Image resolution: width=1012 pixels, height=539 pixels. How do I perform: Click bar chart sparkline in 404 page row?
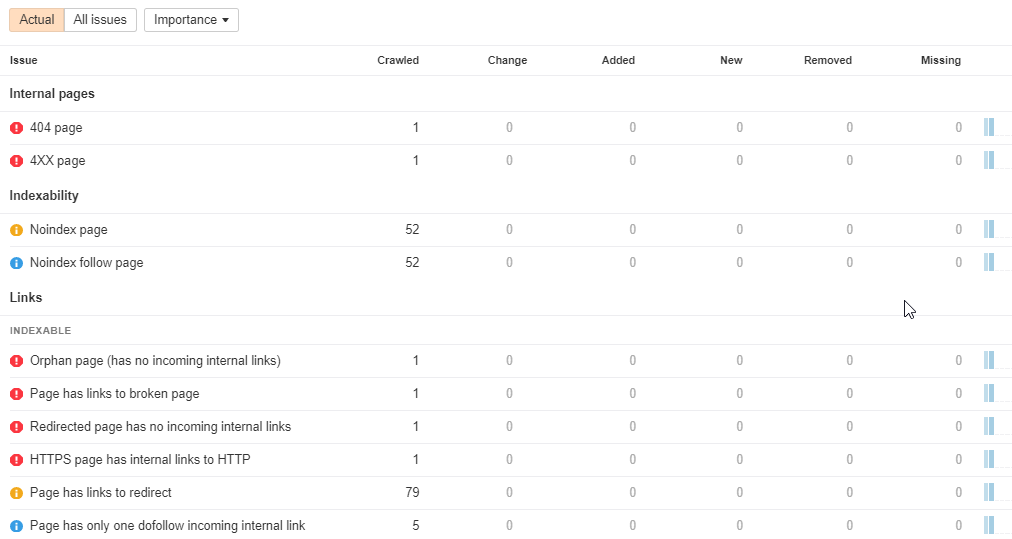coord(988,127)
